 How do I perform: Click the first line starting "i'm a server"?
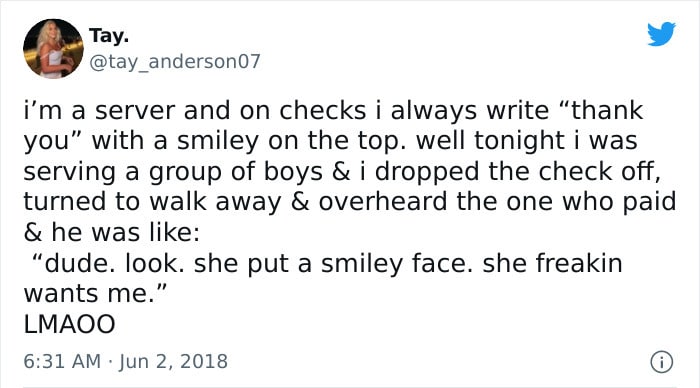point(333,111)
